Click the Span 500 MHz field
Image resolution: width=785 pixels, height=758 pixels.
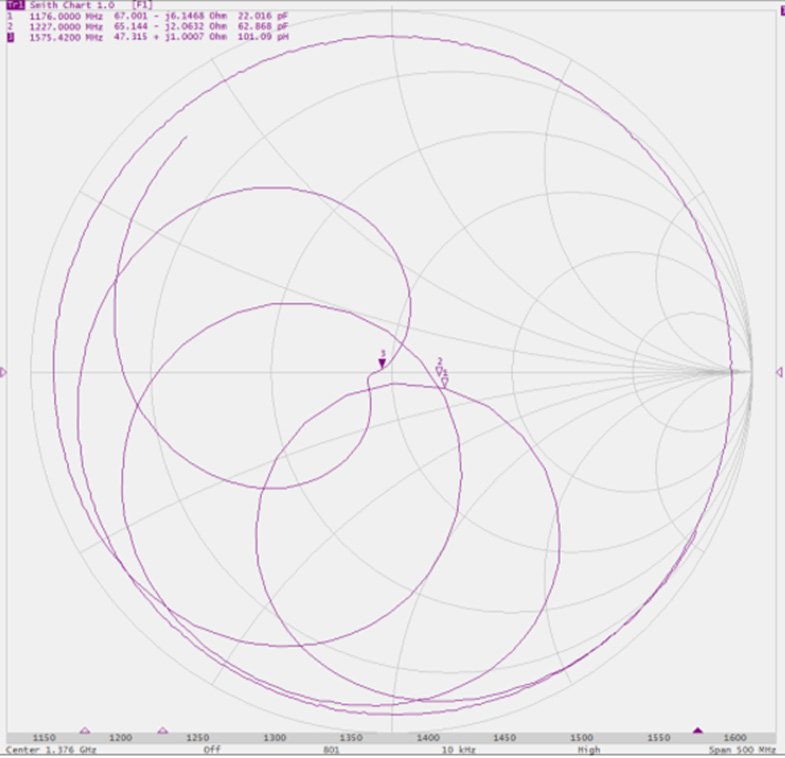pyautogui.click(x=744, y=749)
